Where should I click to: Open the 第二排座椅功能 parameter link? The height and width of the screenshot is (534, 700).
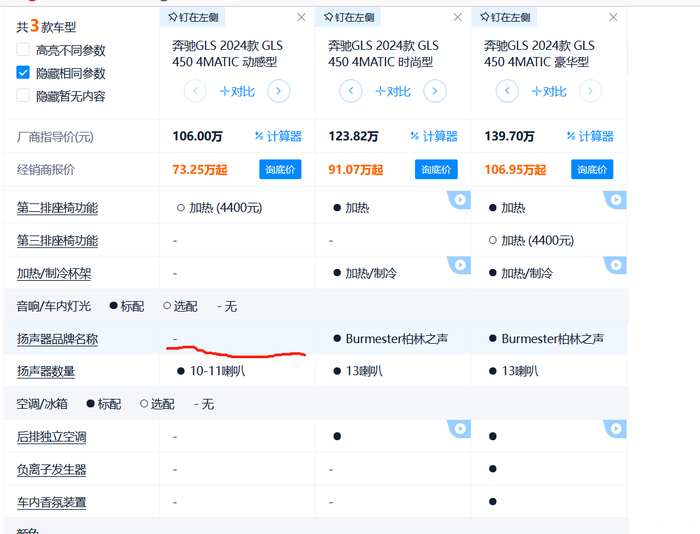(x=57, y=208)
